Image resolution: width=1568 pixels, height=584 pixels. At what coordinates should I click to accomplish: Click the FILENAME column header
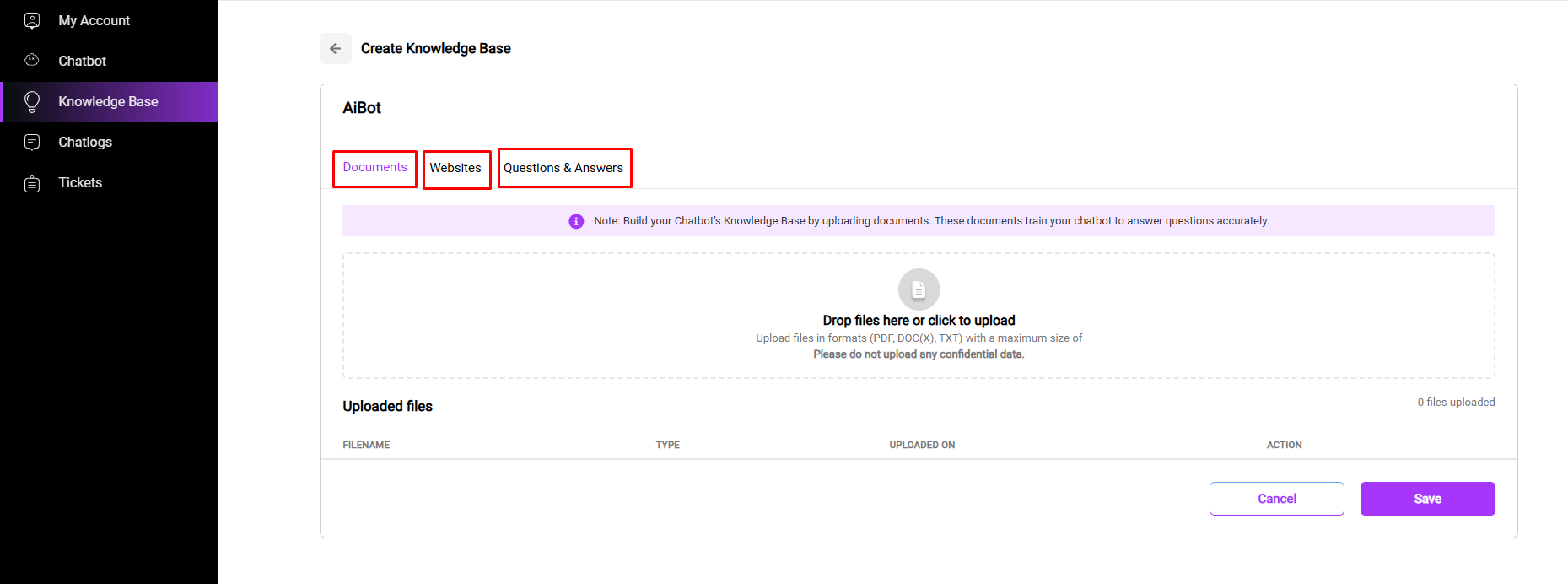tap(366, 445)
